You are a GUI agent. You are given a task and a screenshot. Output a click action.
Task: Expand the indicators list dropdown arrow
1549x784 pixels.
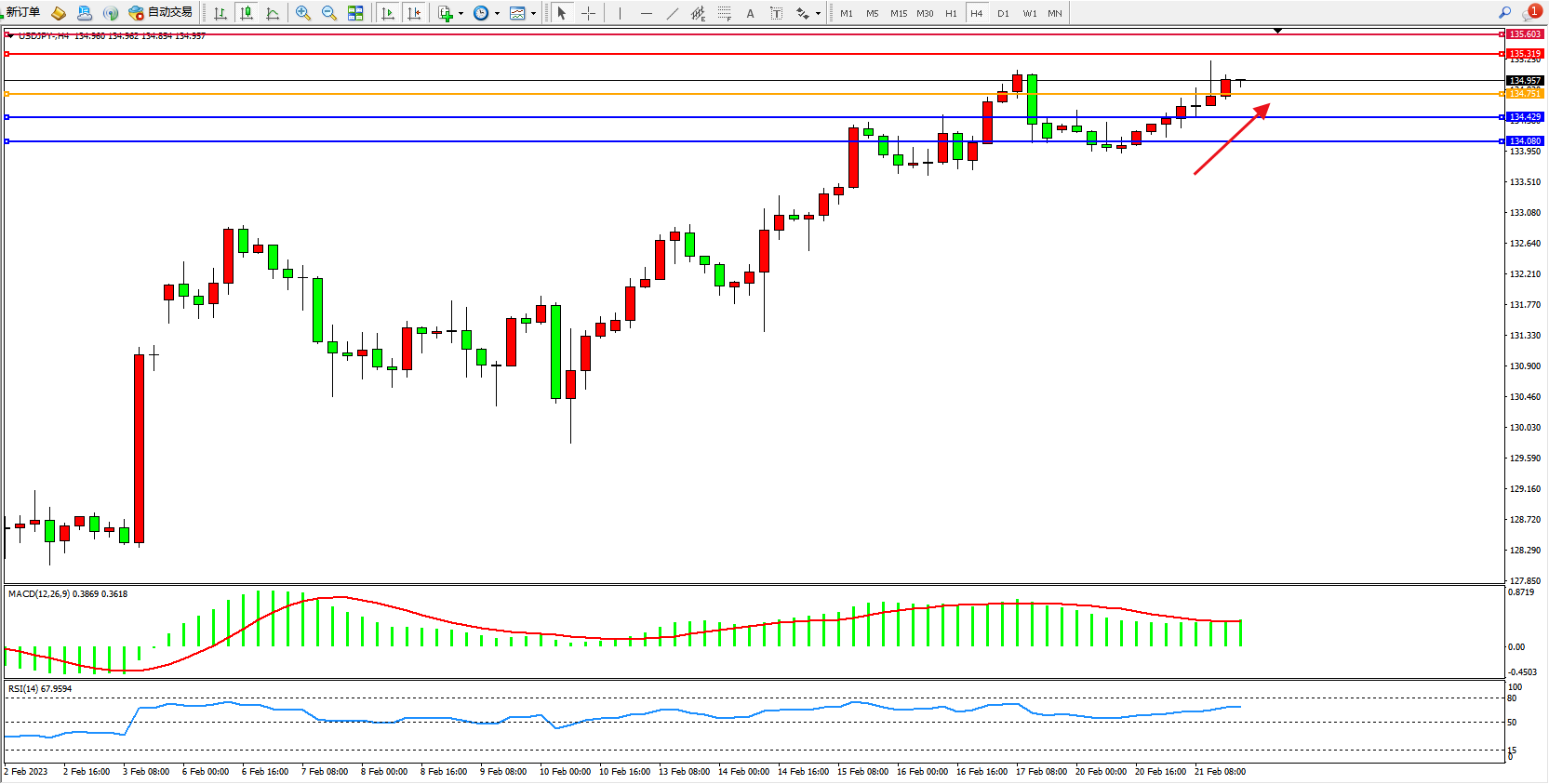click(461, 13)
